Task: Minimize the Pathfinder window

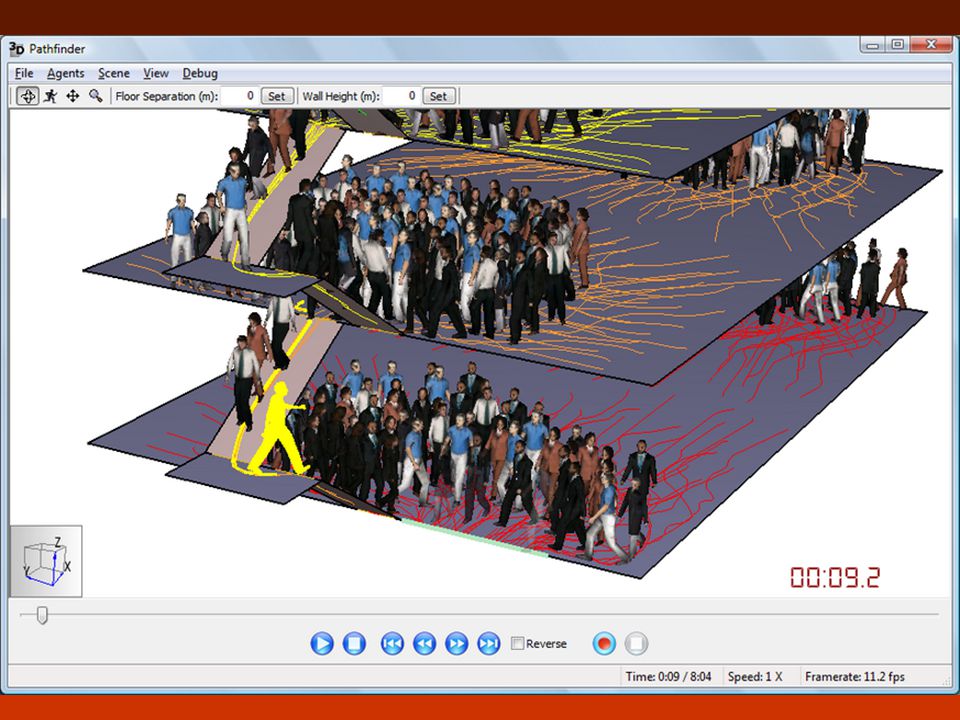Action: 872,45
